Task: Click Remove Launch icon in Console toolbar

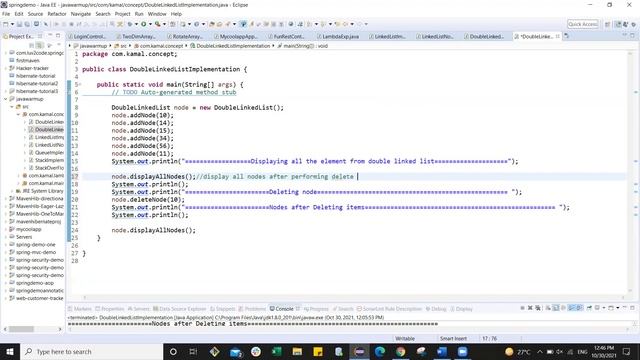Action: click(530, 308)
